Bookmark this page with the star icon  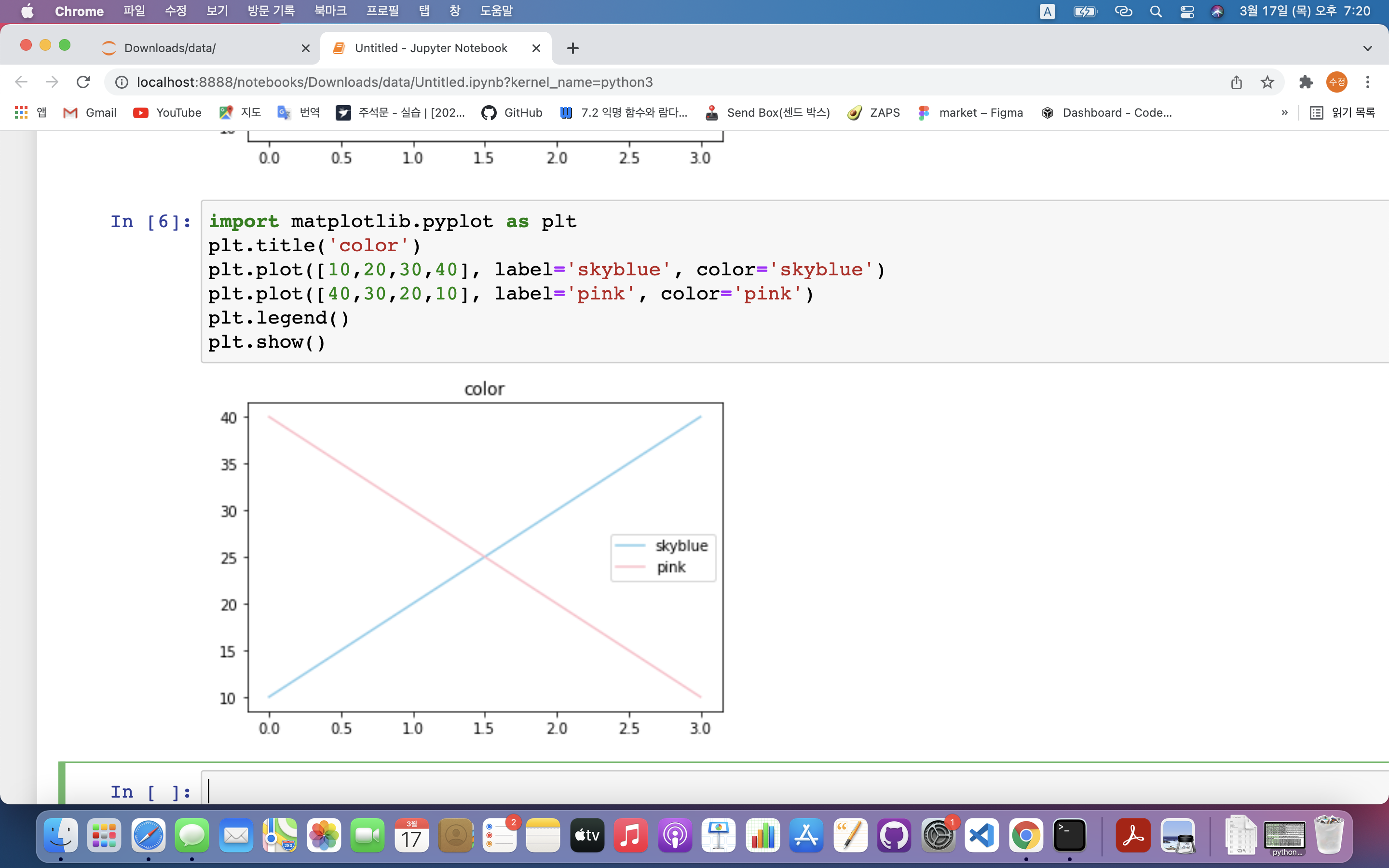(1267, 82)
